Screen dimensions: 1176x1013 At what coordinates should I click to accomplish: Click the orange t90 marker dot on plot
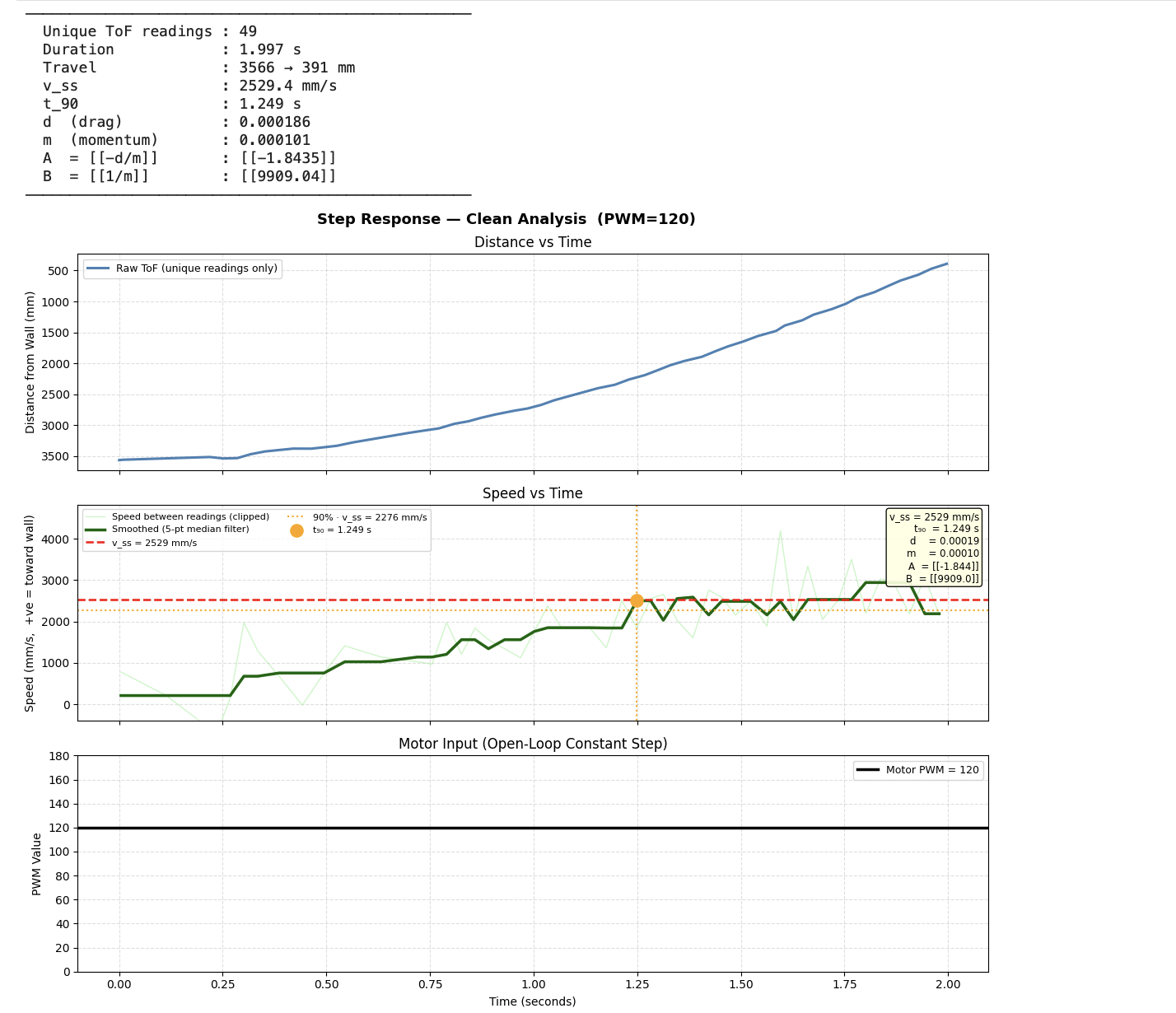pos(637,601)
